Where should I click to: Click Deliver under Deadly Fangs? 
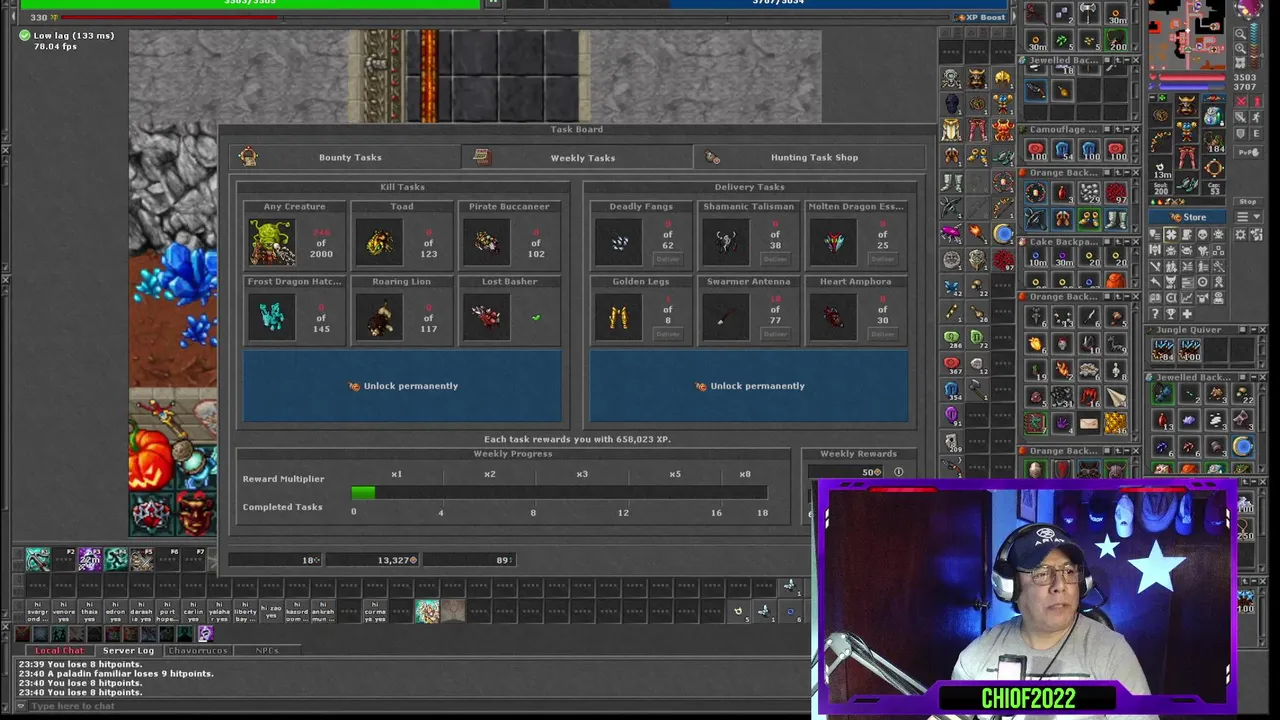click(x=667, y=259)
